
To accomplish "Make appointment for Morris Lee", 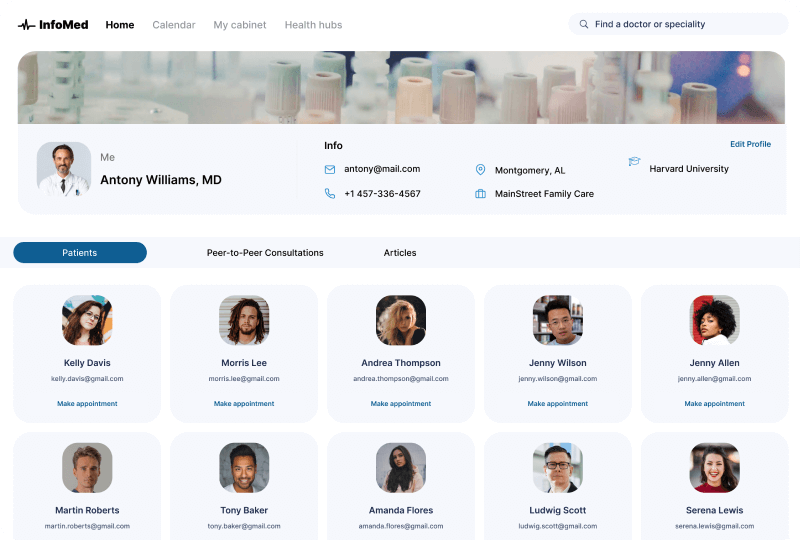I will coord(244,404).
